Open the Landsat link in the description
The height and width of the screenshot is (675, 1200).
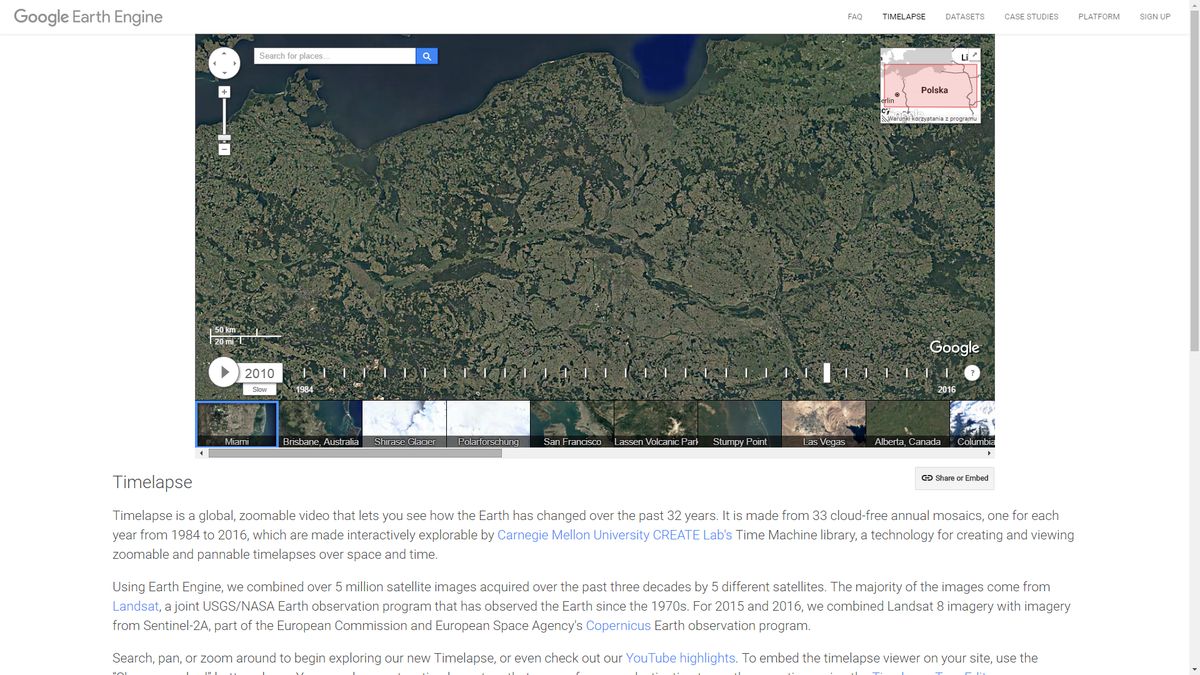click(135, 606)
